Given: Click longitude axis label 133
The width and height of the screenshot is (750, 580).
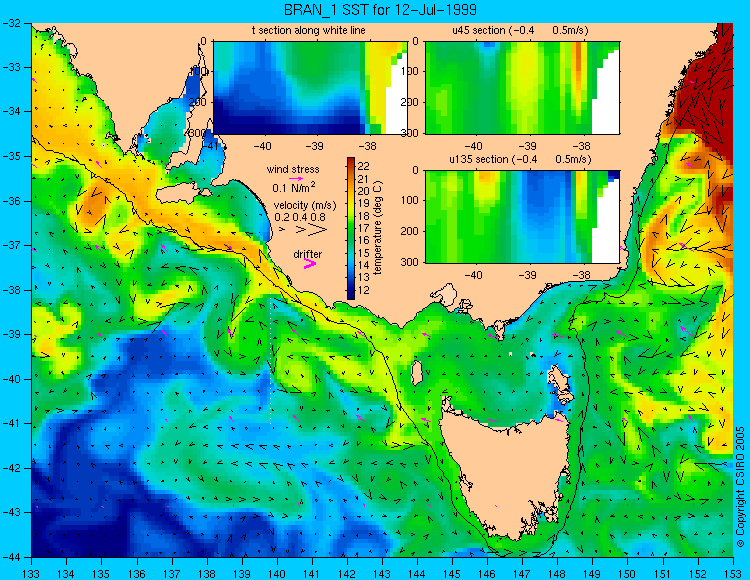Looking at the screenshot, I should tap(31, 574).
